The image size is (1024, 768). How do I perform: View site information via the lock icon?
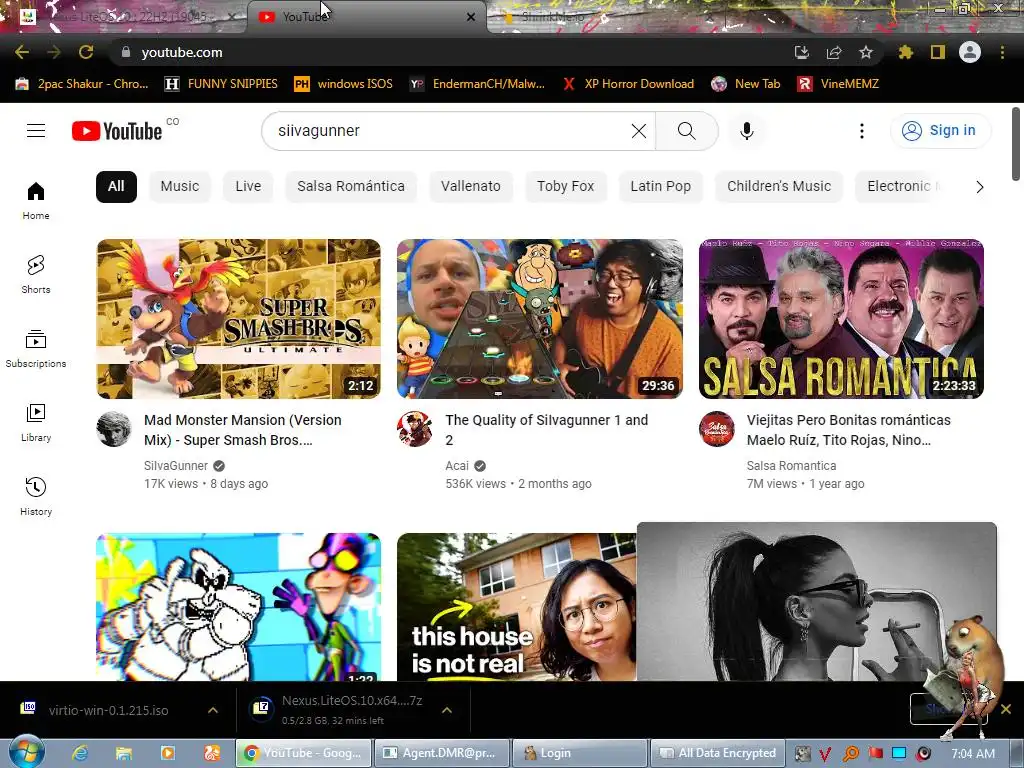[126, 52]
